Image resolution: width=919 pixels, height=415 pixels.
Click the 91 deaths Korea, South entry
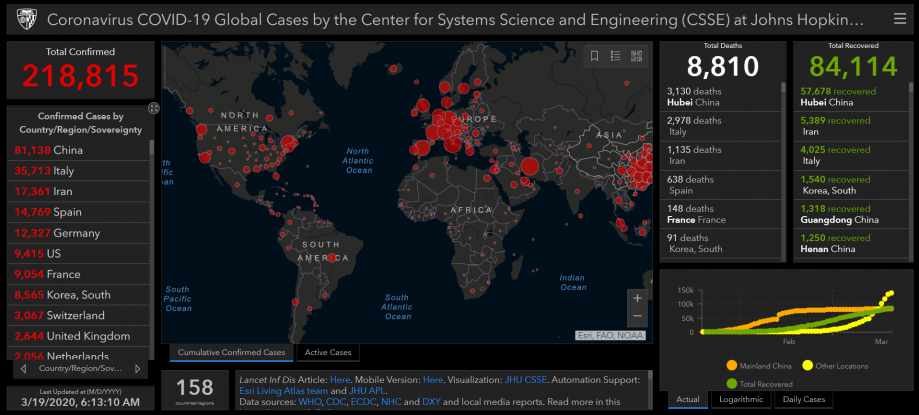721,243
